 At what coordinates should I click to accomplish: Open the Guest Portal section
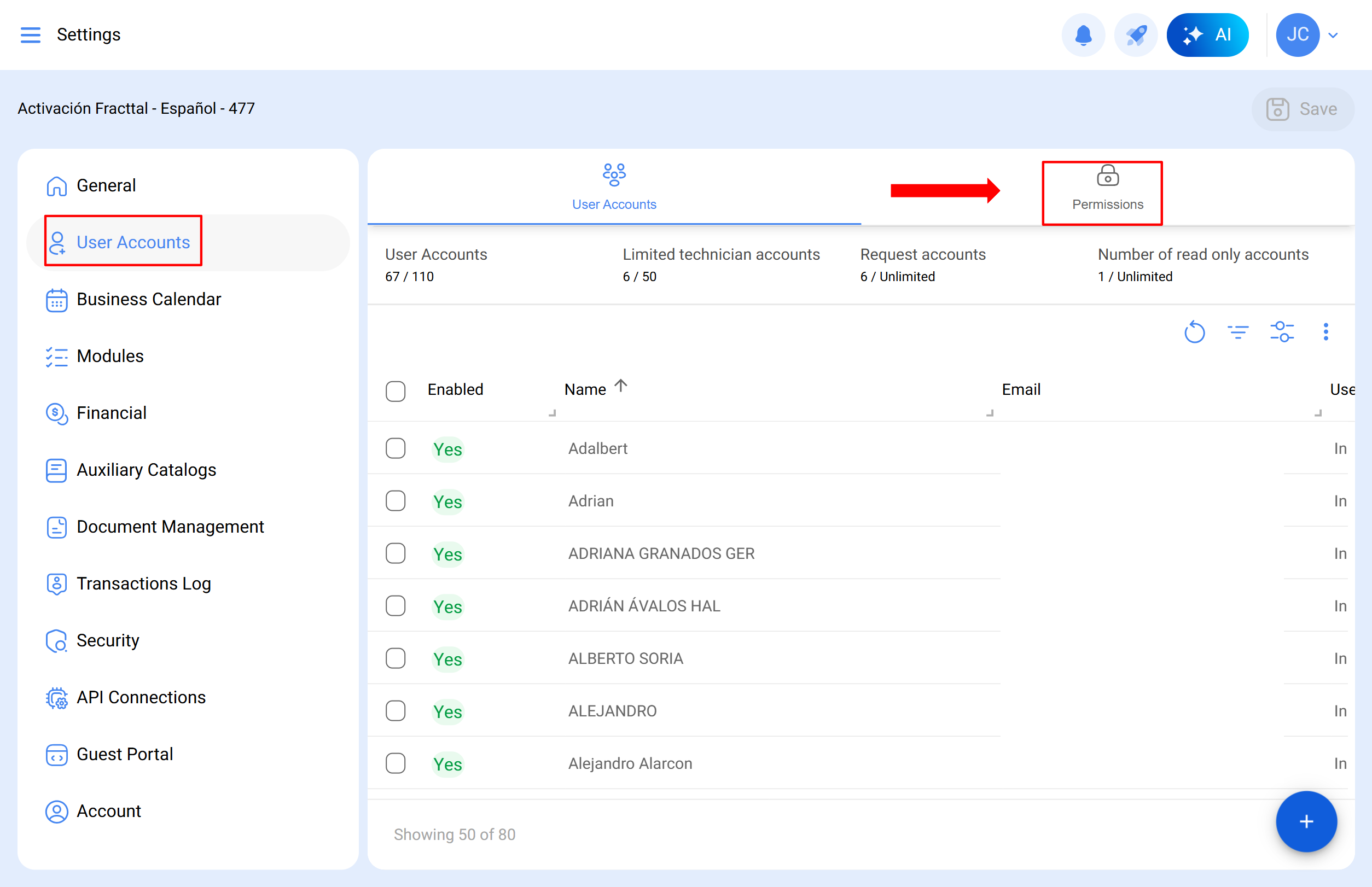[125, 754]
